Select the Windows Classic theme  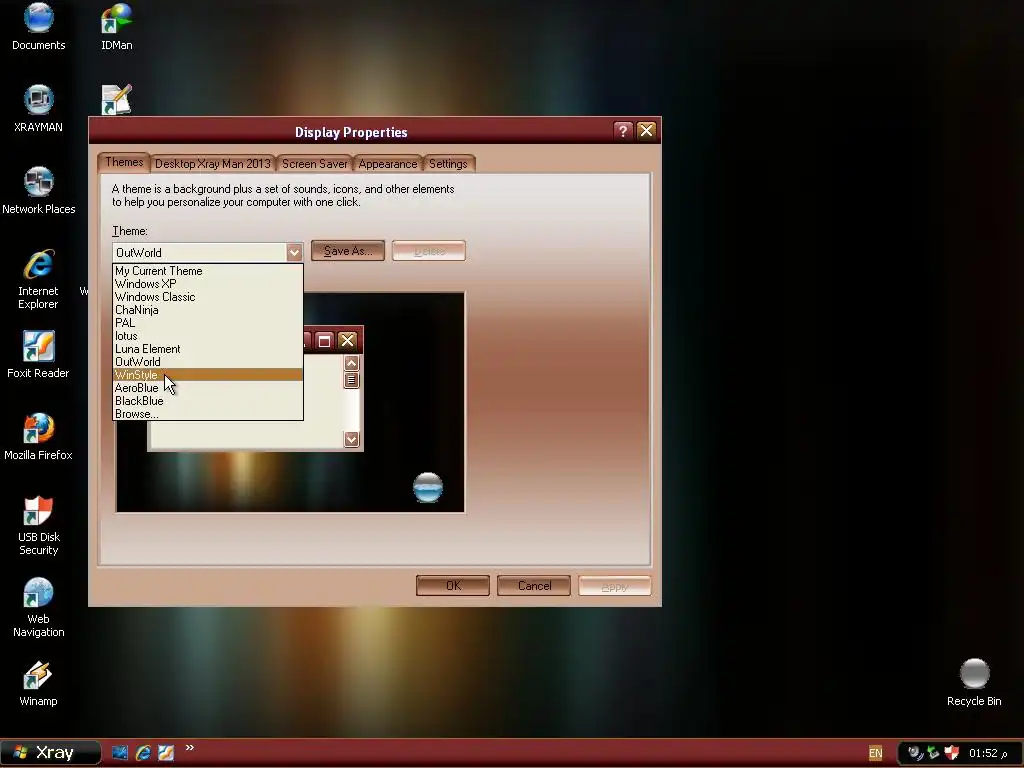[208, 296]
